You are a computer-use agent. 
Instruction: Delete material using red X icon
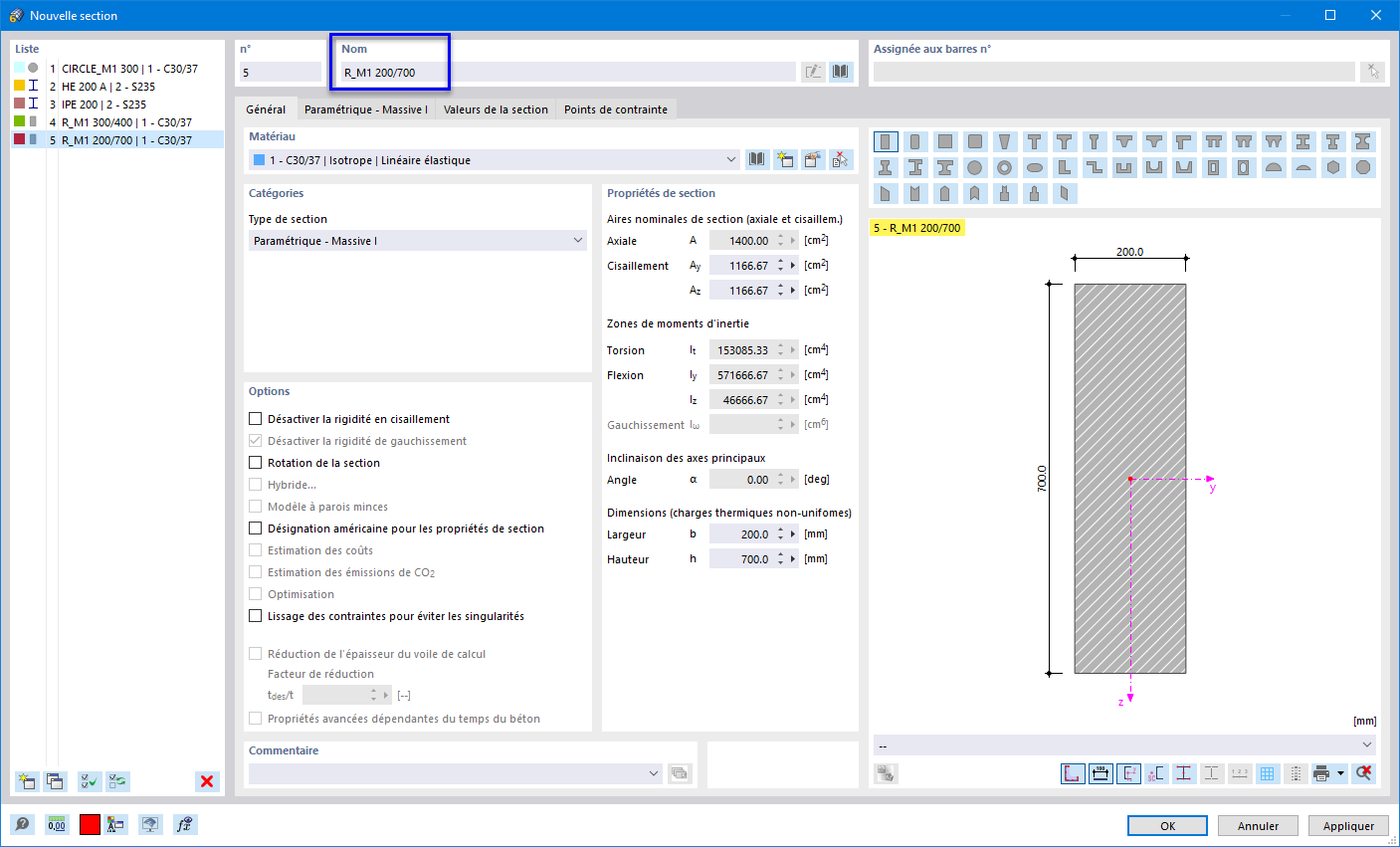coord(842,159)
